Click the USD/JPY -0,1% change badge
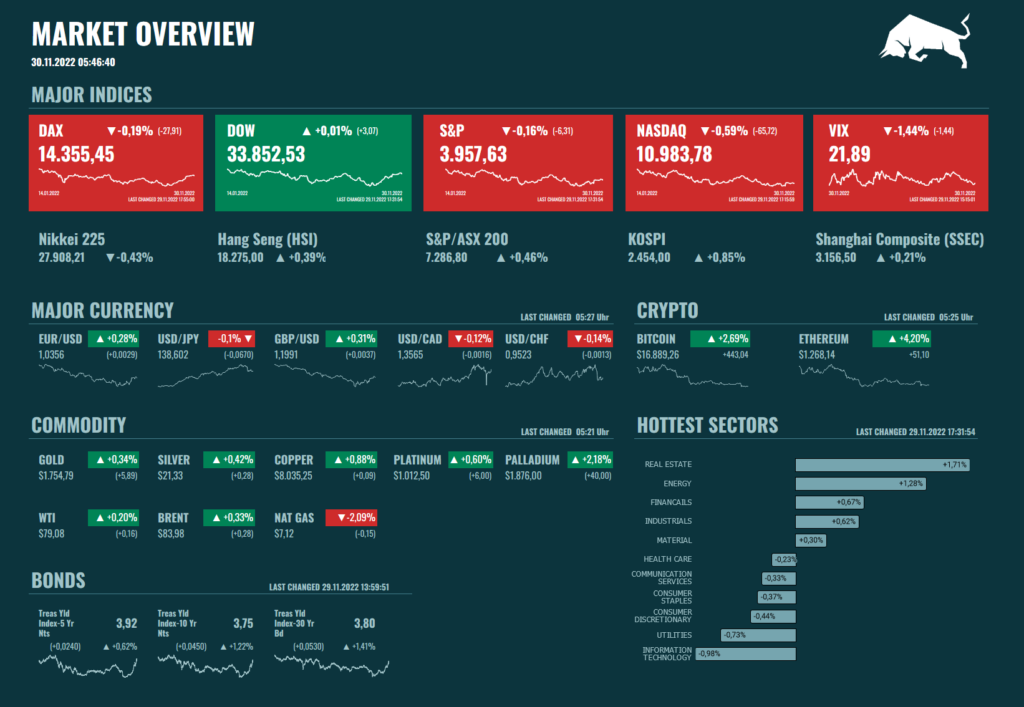The image size is (1024, 707). (231, 339)
